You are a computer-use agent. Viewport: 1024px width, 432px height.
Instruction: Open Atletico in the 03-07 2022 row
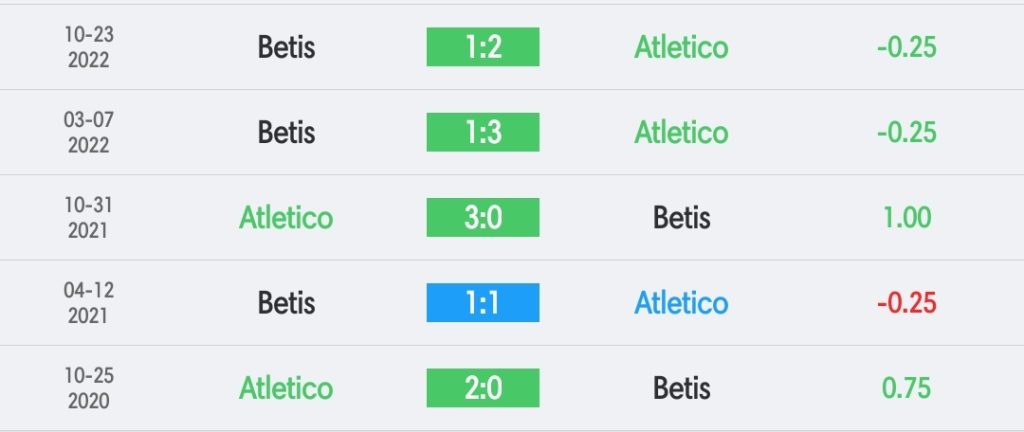point(681,132)
